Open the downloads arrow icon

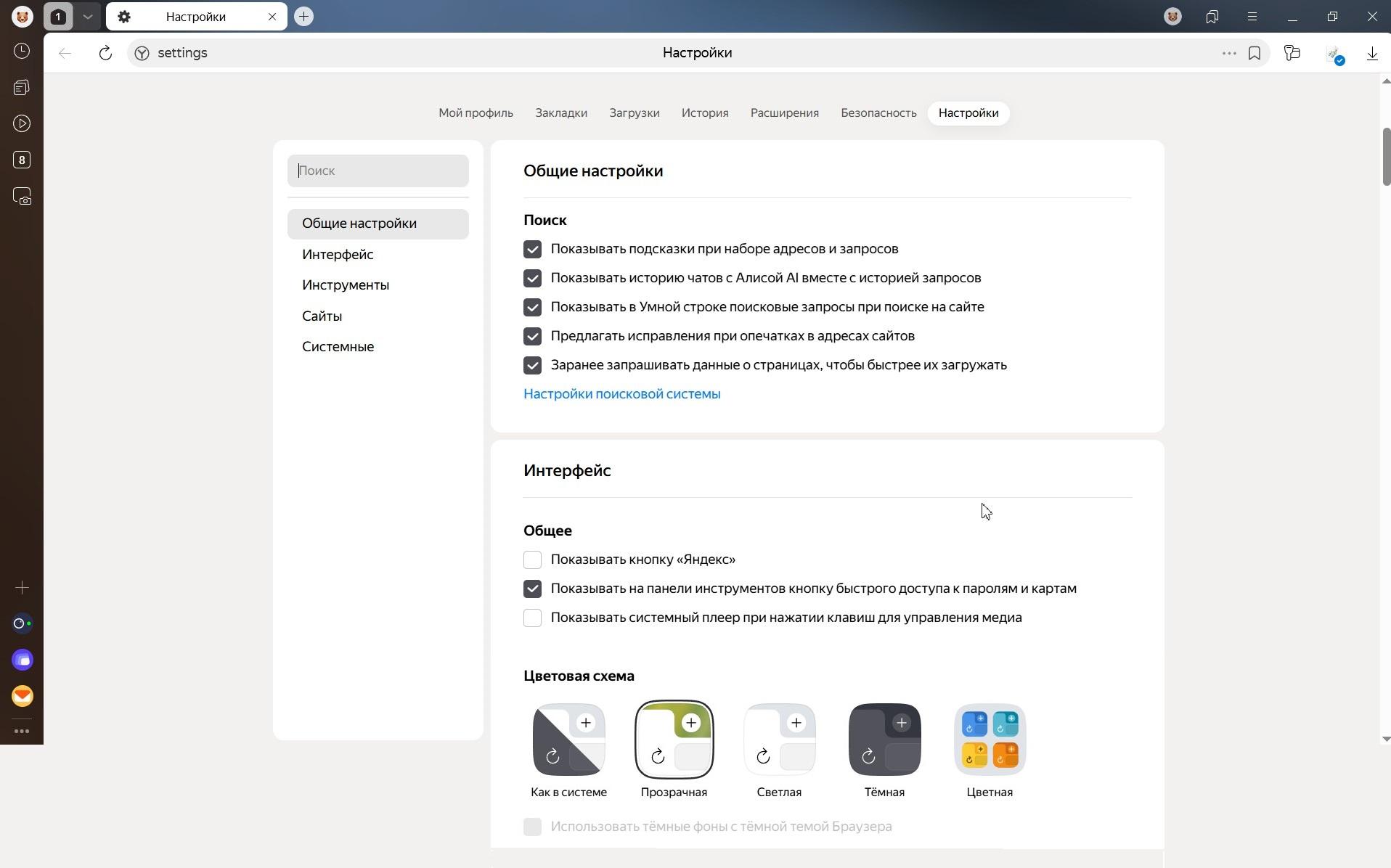tap(1371, 53)
